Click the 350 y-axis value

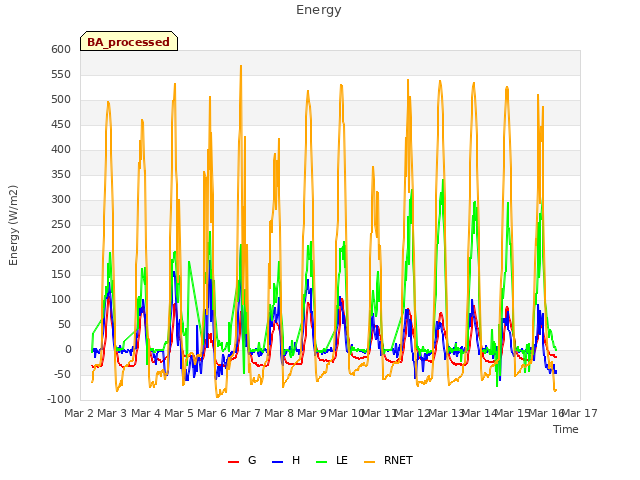[61, 175]
